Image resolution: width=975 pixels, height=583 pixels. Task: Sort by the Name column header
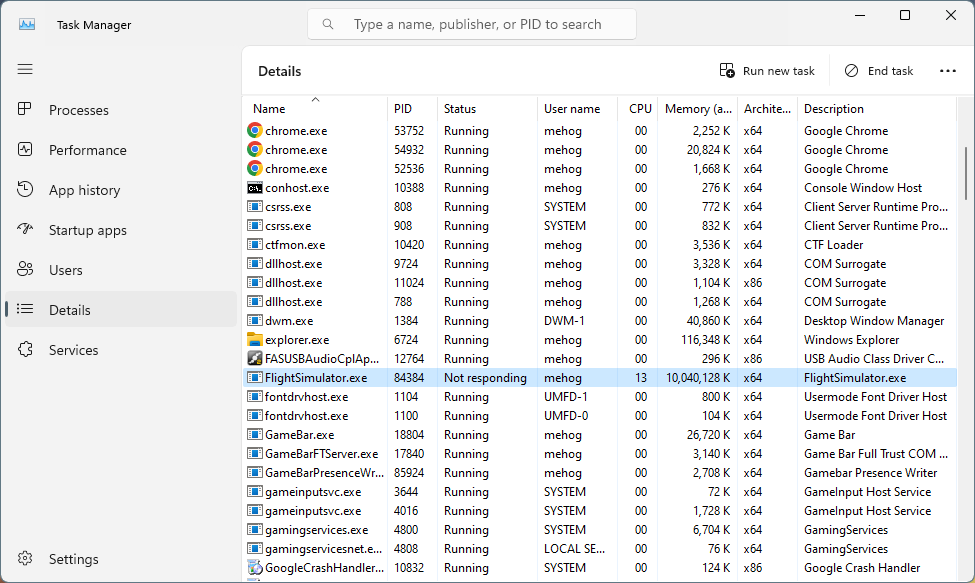315,109
